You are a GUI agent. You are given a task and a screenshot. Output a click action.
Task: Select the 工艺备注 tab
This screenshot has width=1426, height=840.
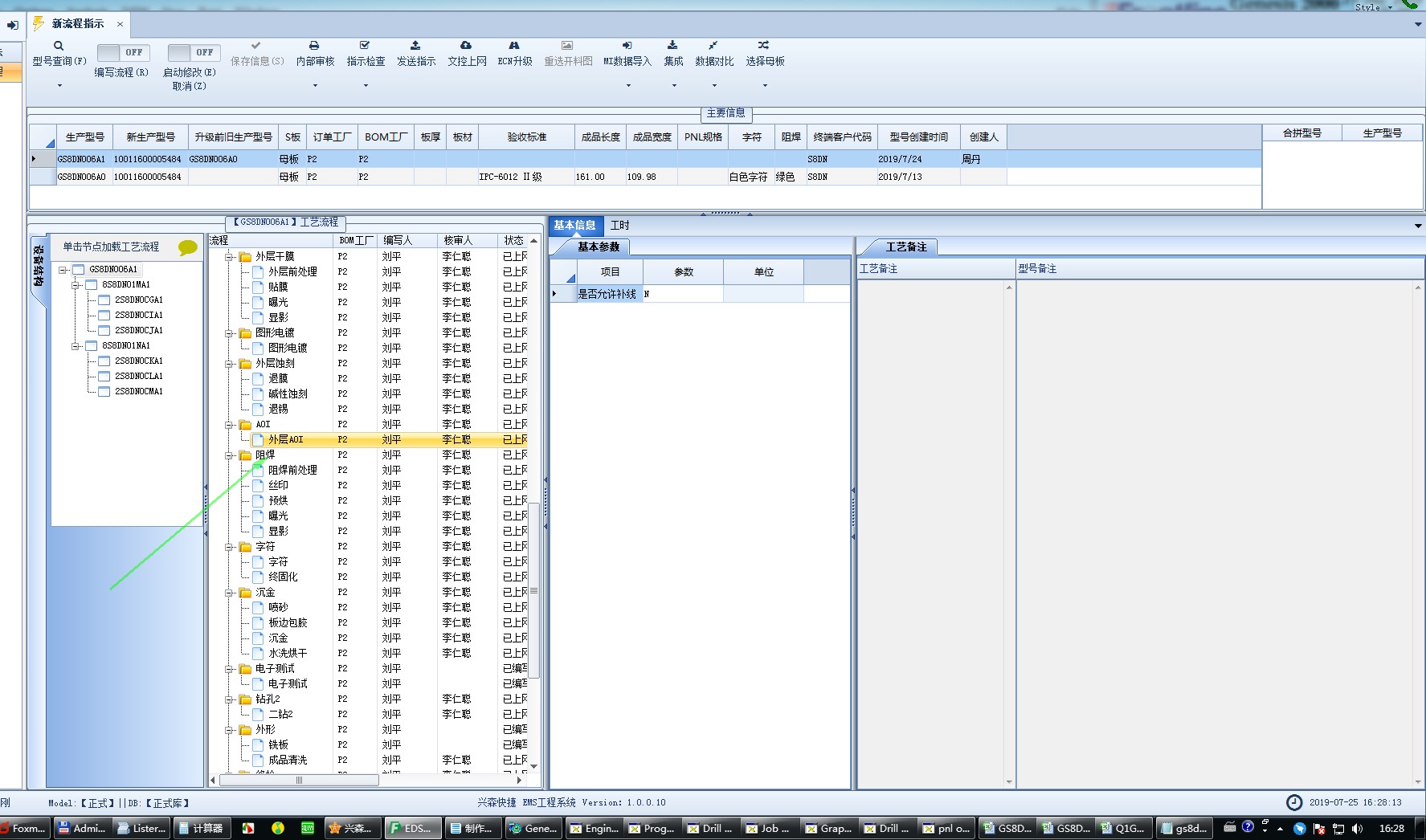[x=906, y=247]
